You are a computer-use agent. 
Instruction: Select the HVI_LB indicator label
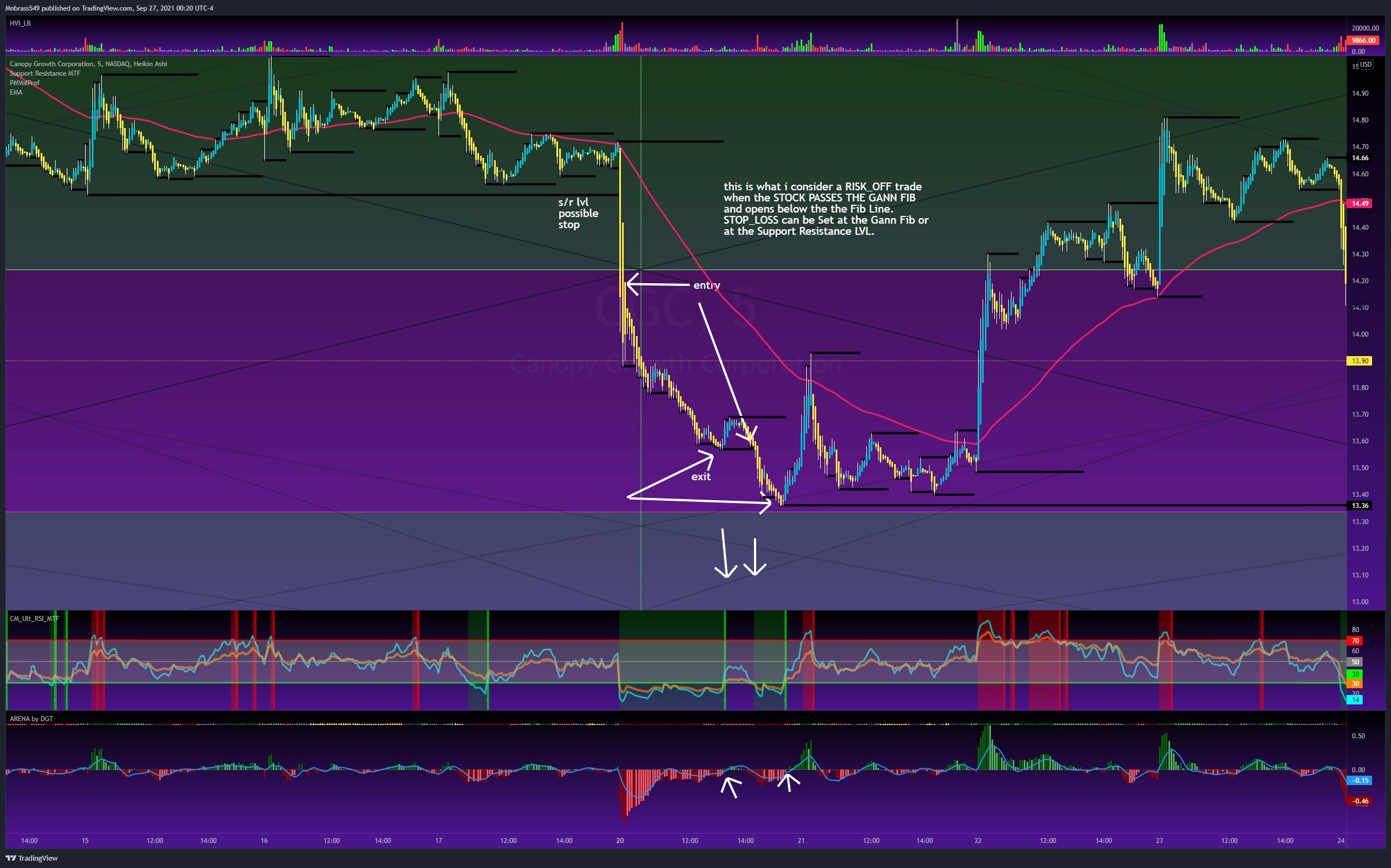point(20,23)
